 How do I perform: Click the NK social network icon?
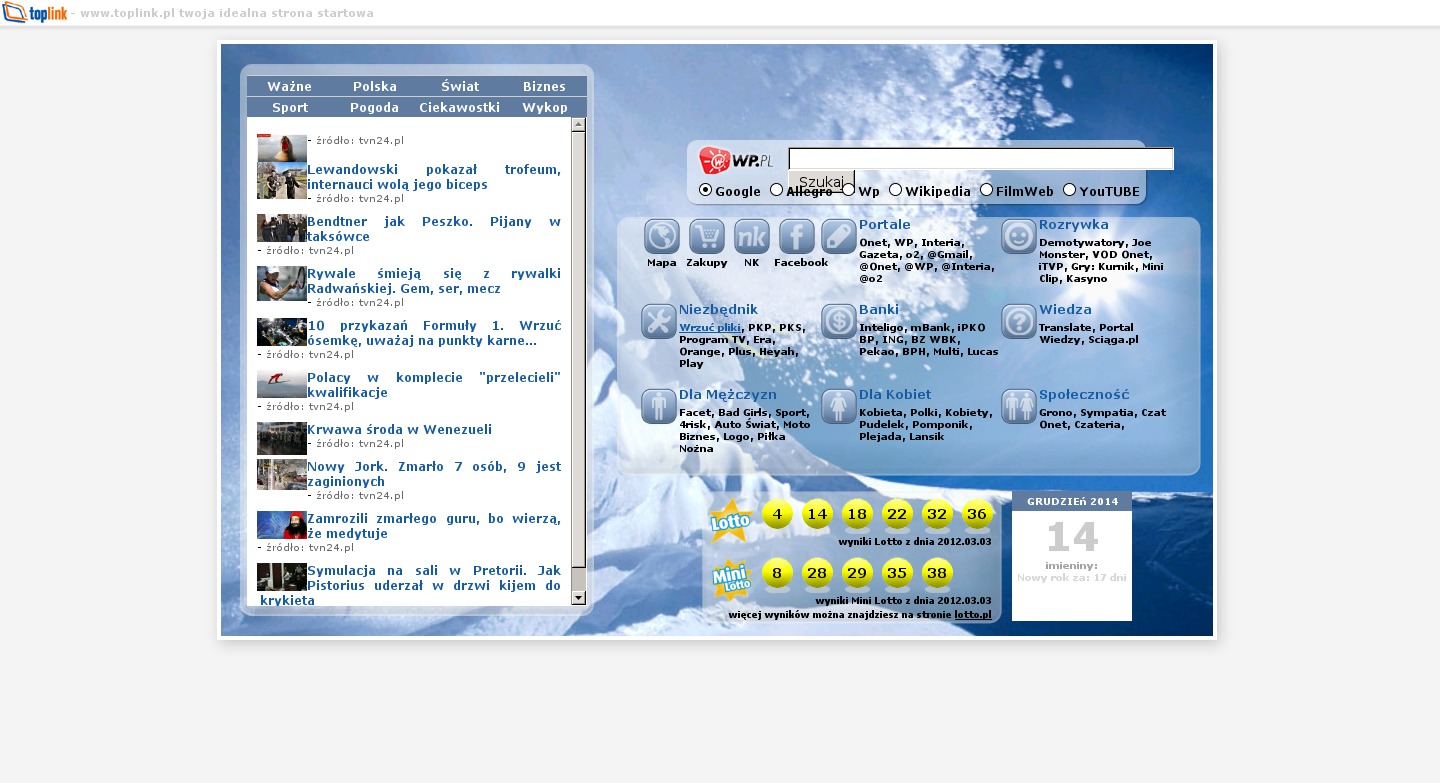pos(752,237)
